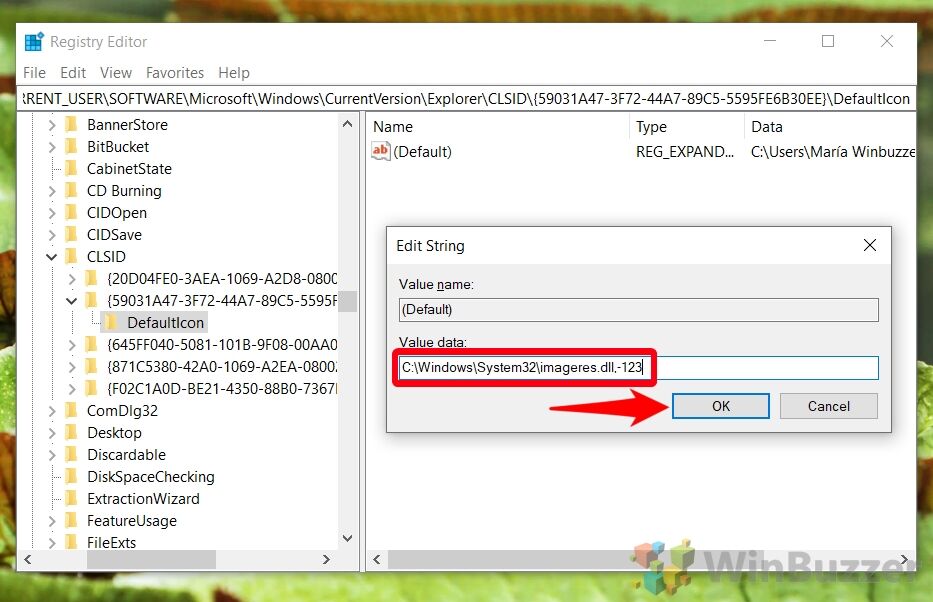This screenshot has width=933, height=602.
Task: Click tree pane horizontal scroll left arrow
Action: coord(27,559)
